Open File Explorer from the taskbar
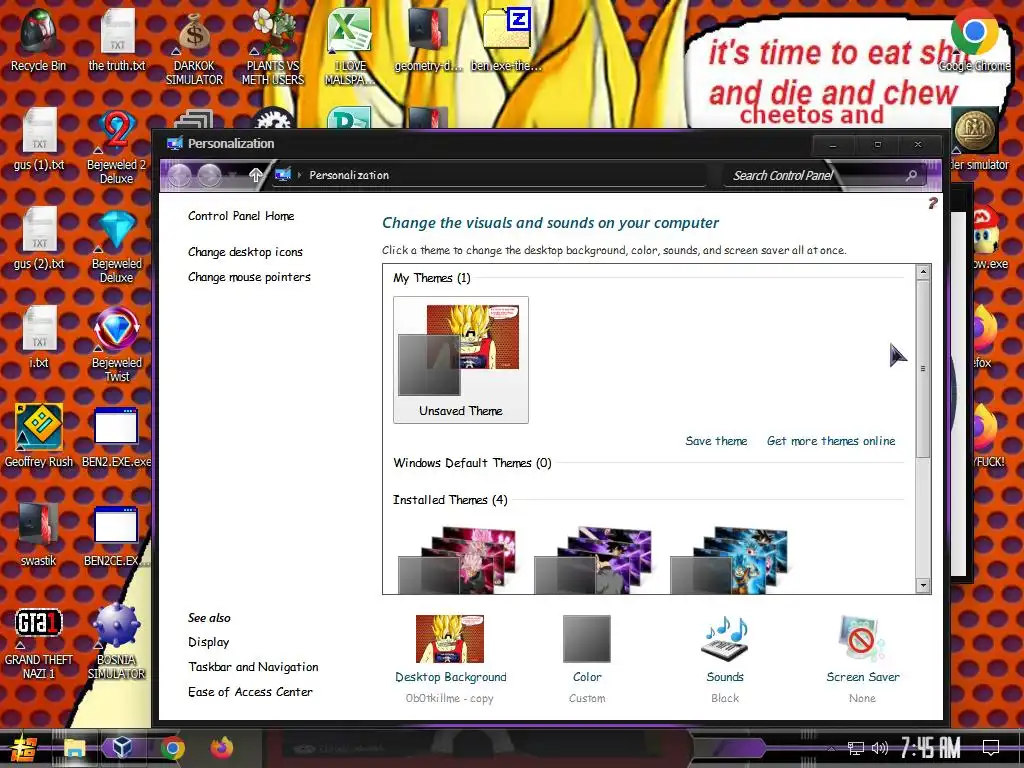1024x768 pixels. coord(74,748)
